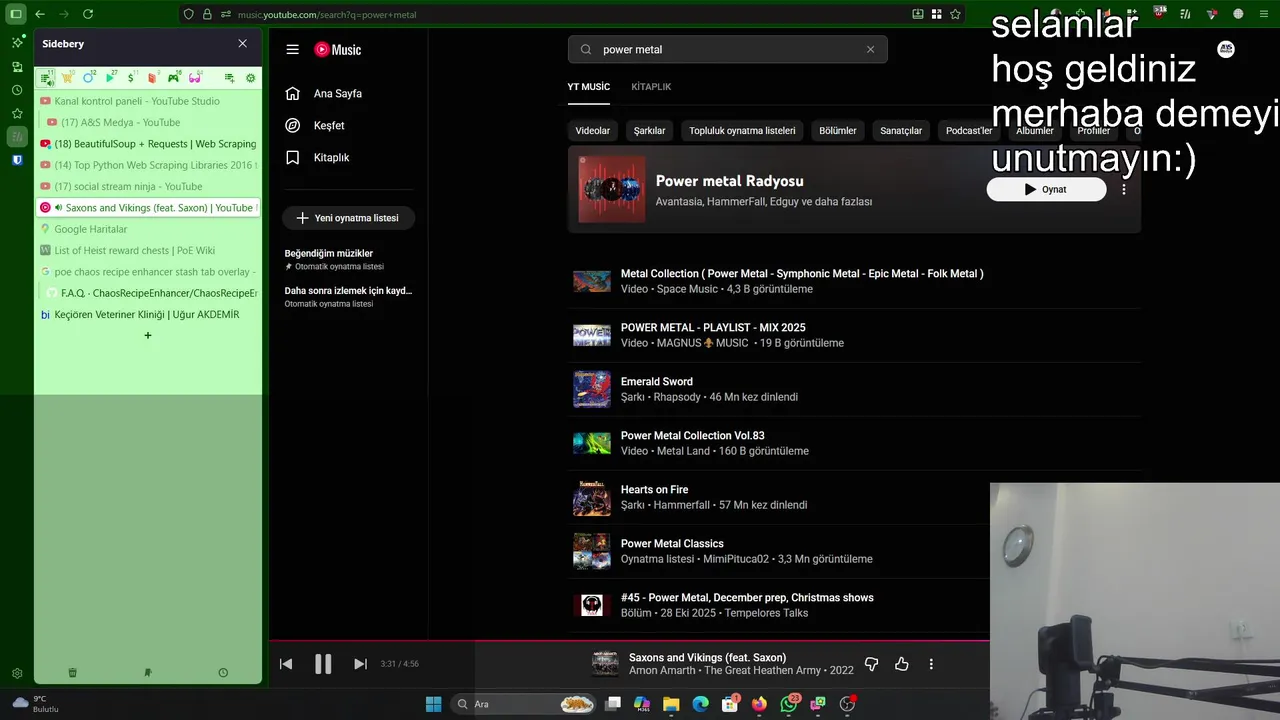Play the Power metal Radyosu with Oynat
This screenshot has height=720, width=1280.
point(1046,189)
